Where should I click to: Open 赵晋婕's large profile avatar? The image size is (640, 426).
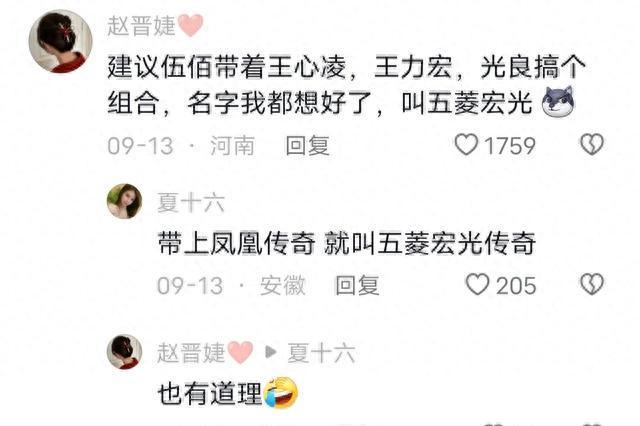(x=60, y=41)
